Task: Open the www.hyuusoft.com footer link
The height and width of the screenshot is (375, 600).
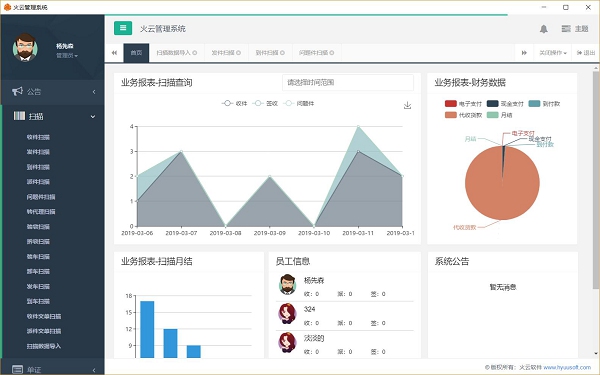Action: (x=567, y=367)
